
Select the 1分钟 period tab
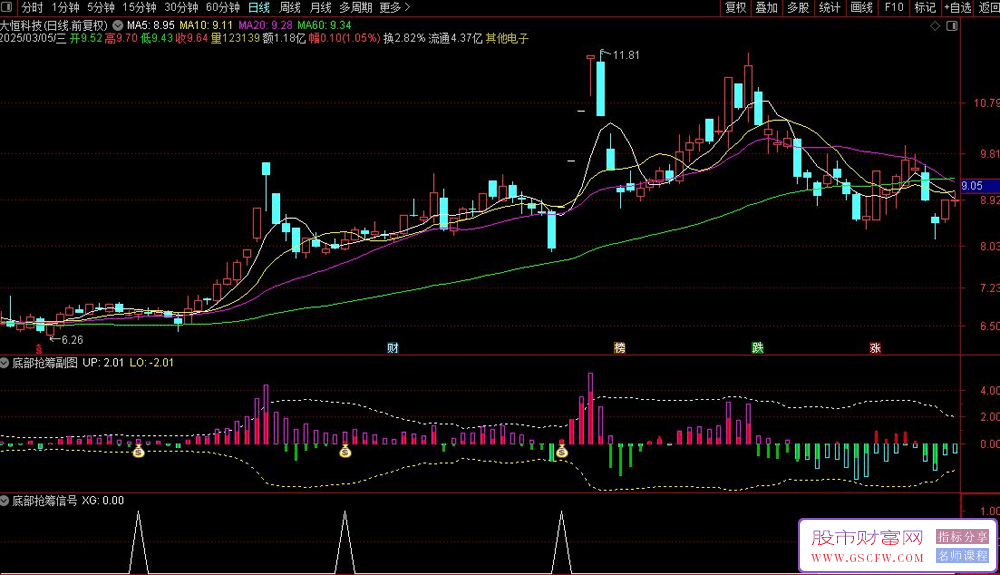tap(65, 8)
